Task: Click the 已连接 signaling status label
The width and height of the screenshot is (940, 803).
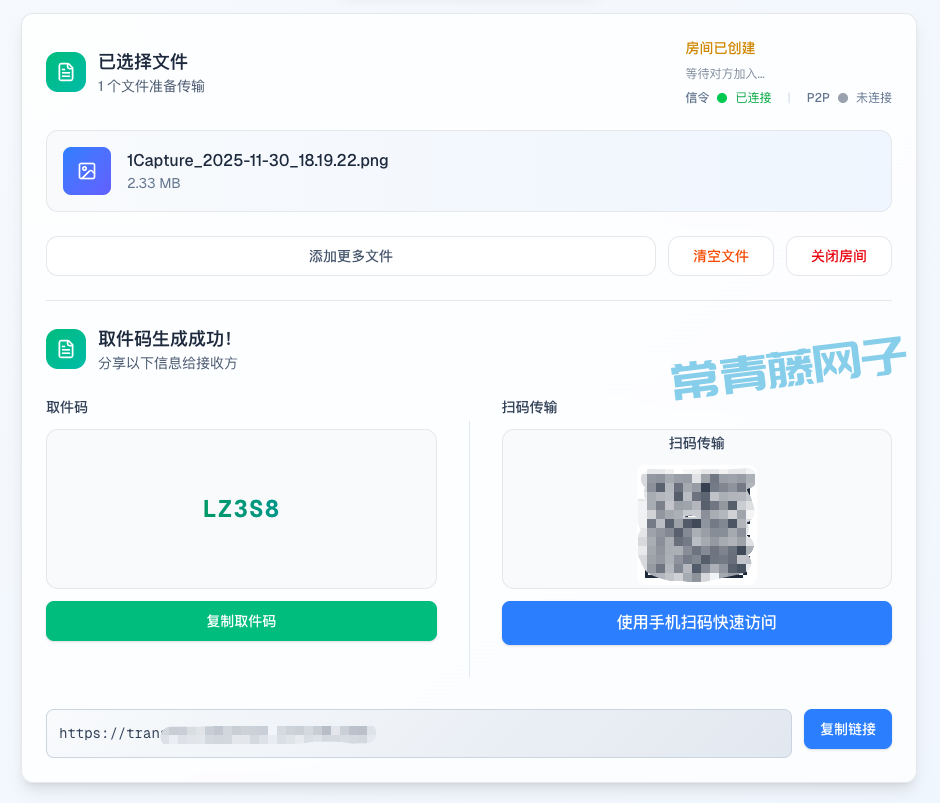Action: pos(753,98)
